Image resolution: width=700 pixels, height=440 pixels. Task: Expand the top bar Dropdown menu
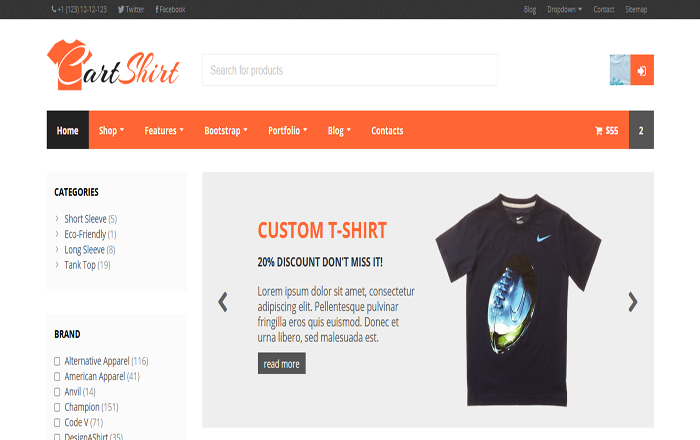pos(565,9)
